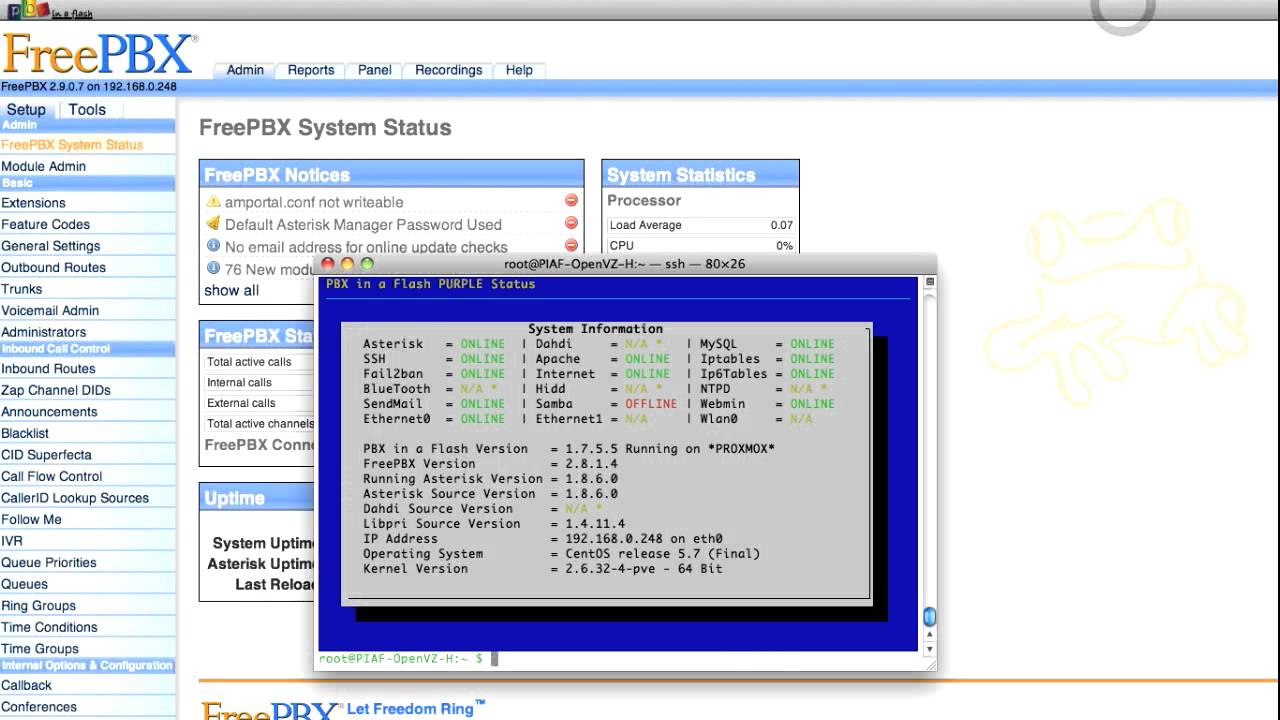Click the Samba OFFLINE status text
This screenshot has width=1280, height=720.
pyautogui.click(x=651, y=404)
